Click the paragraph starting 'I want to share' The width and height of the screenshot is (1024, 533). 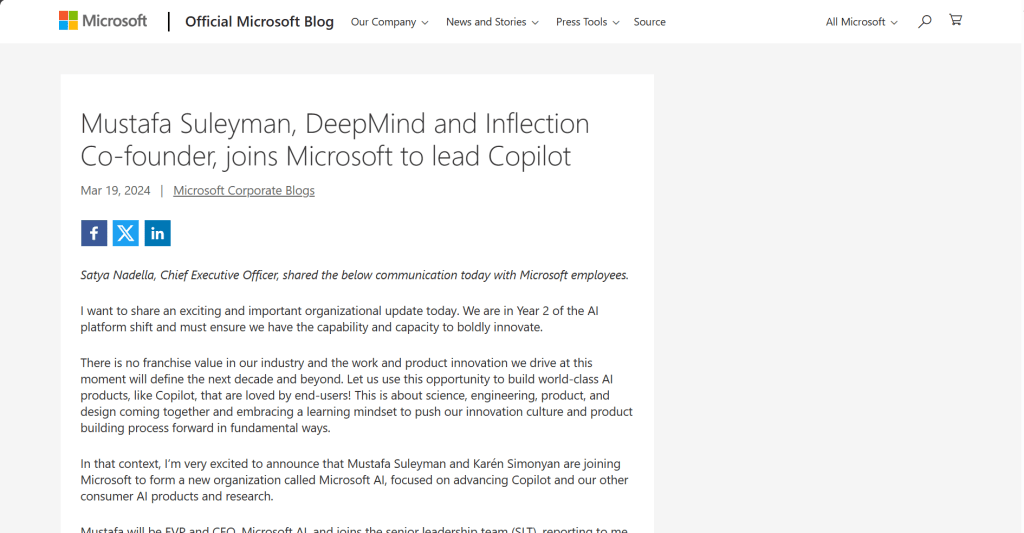point(340,319)
